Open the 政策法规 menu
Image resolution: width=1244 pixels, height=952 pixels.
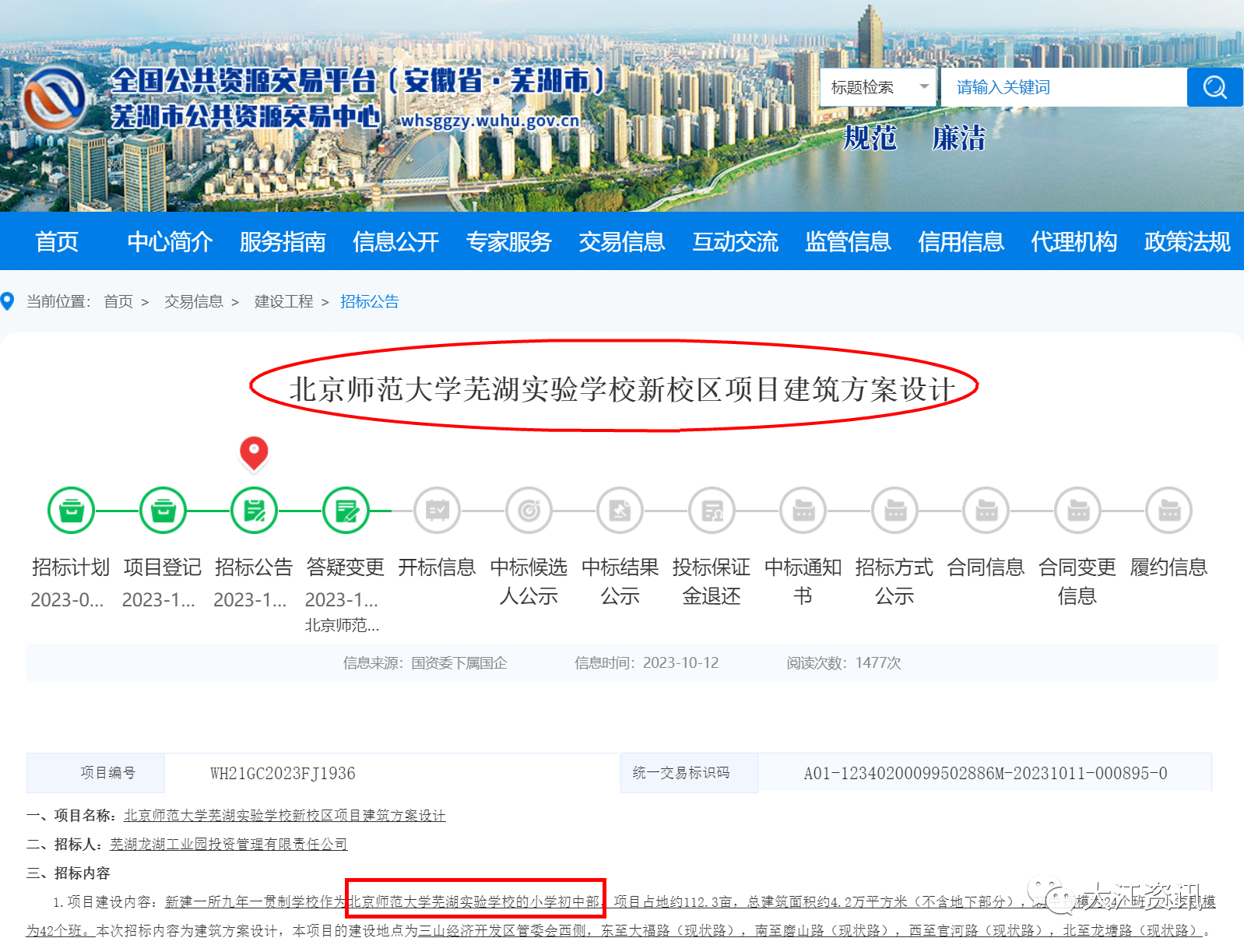[1187, 241]
